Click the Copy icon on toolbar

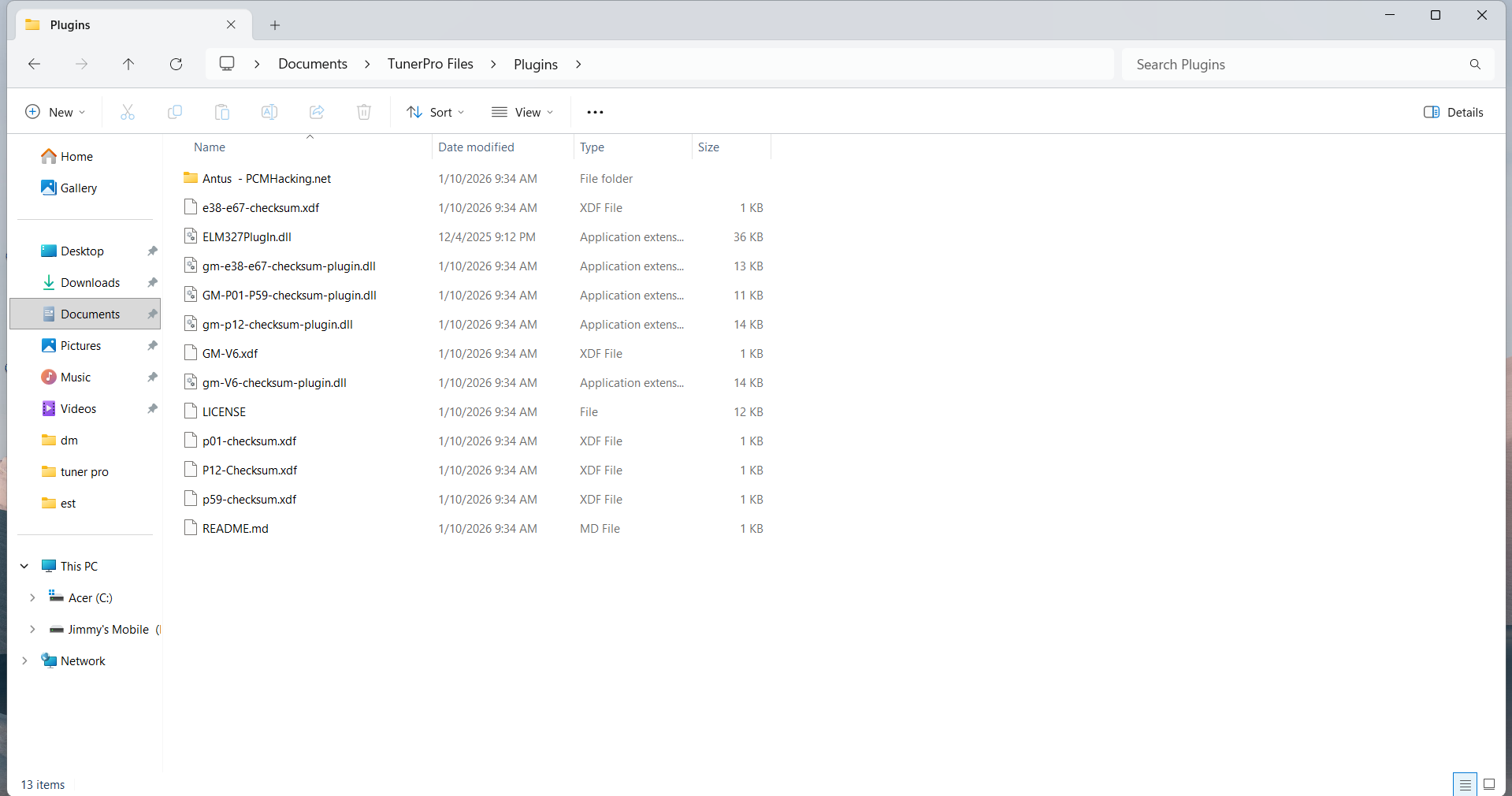pos(175,112)
